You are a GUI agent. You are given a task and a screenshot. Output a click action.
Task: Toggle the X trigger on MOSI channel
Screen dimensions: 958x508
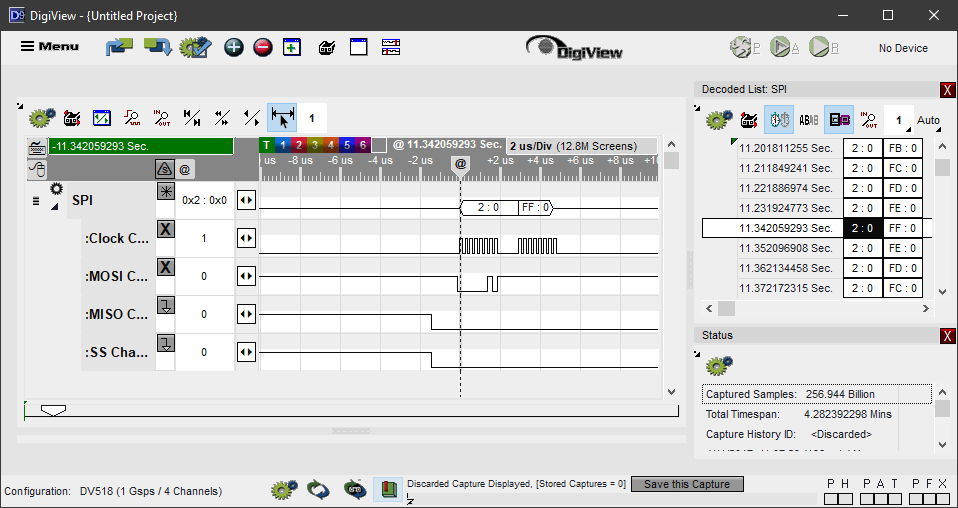point(166,267)
